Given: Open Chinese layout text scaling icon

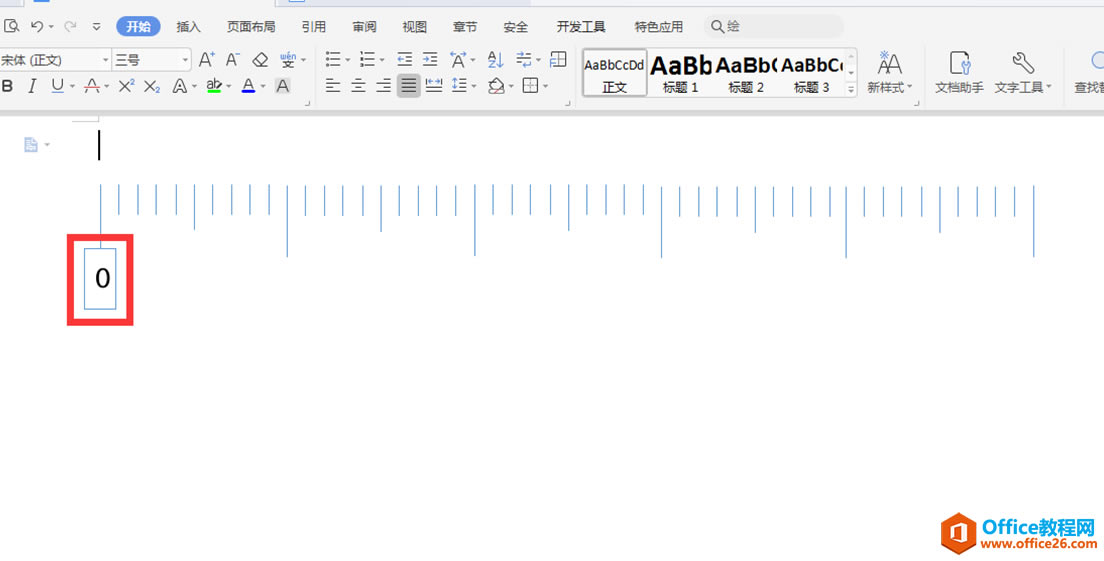Looking at the screenshot, I should 458,59.
